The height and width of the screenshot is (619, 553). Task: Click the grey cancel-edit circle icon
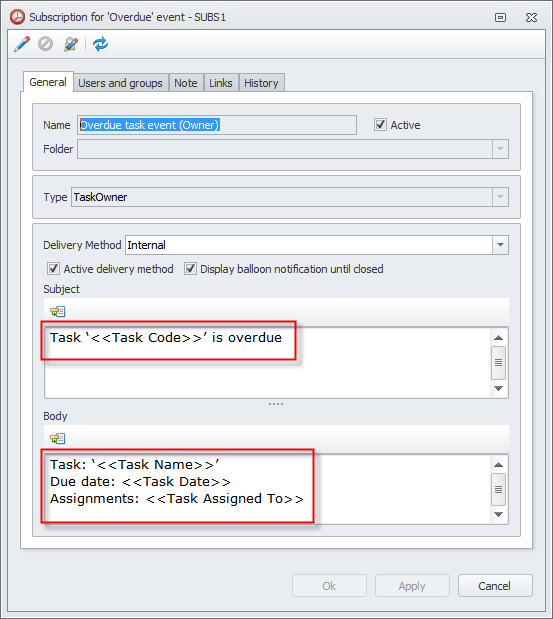coord(45,44)
